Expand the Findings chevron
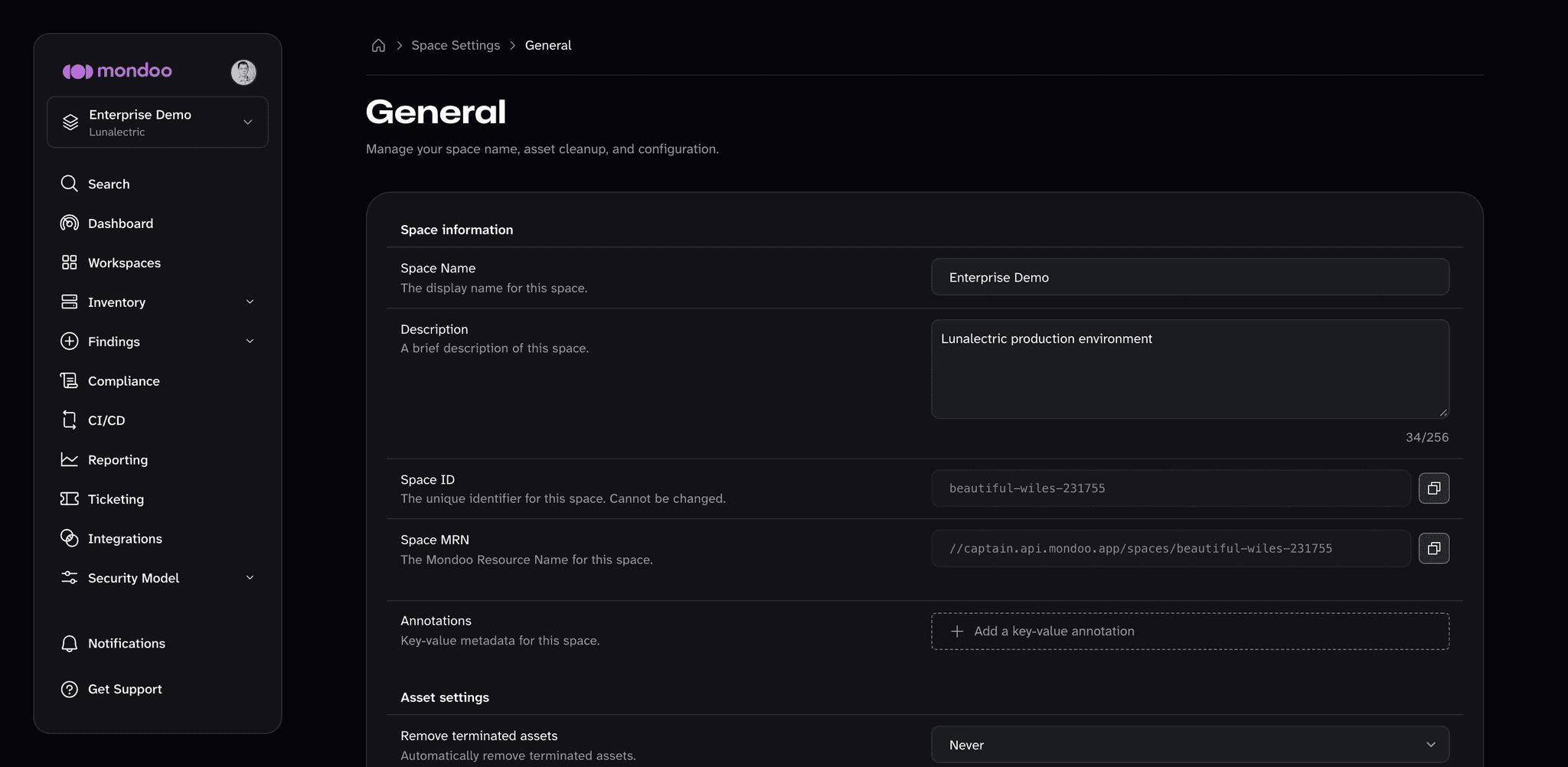The height and width of the screenshot is (767, 1568). click(x=250, y=341)
